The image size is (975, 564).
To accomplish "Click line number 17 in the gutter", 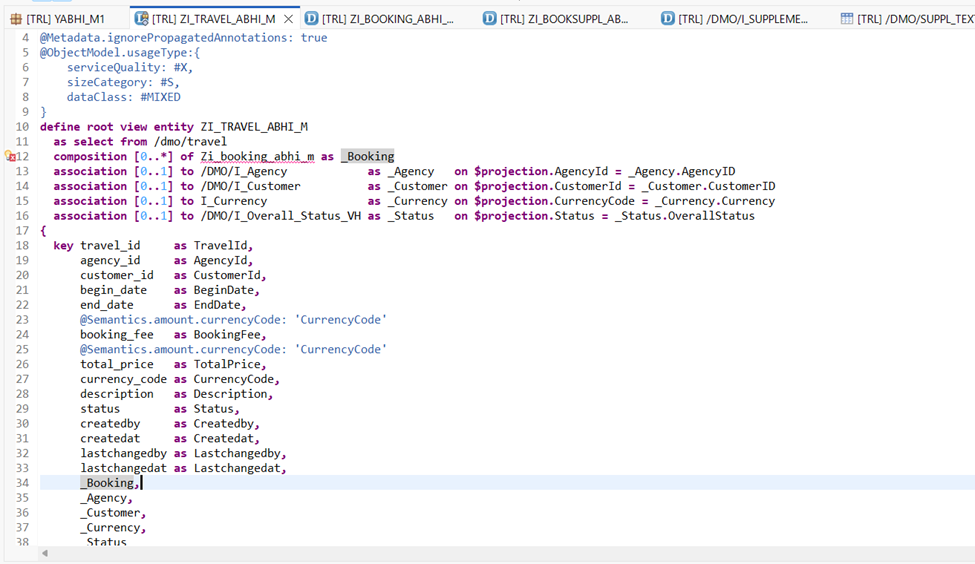I will coord(22,230).
